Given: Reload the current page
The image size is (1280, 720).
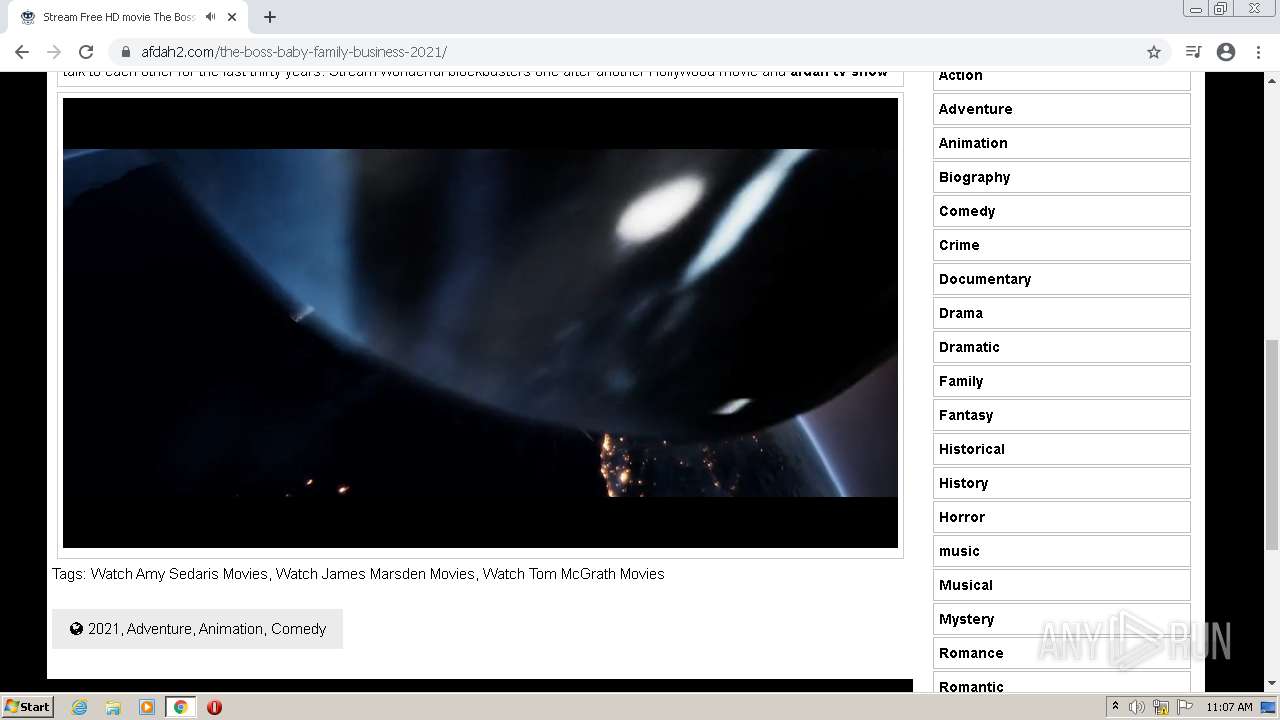Looking at the screenshot, I should click(x=86, y=52).
